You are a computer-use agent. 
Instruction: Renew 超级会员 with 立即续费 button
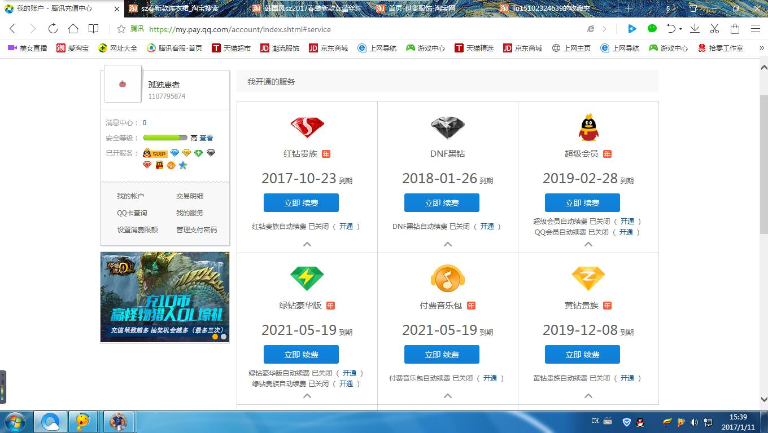(582, 203)
